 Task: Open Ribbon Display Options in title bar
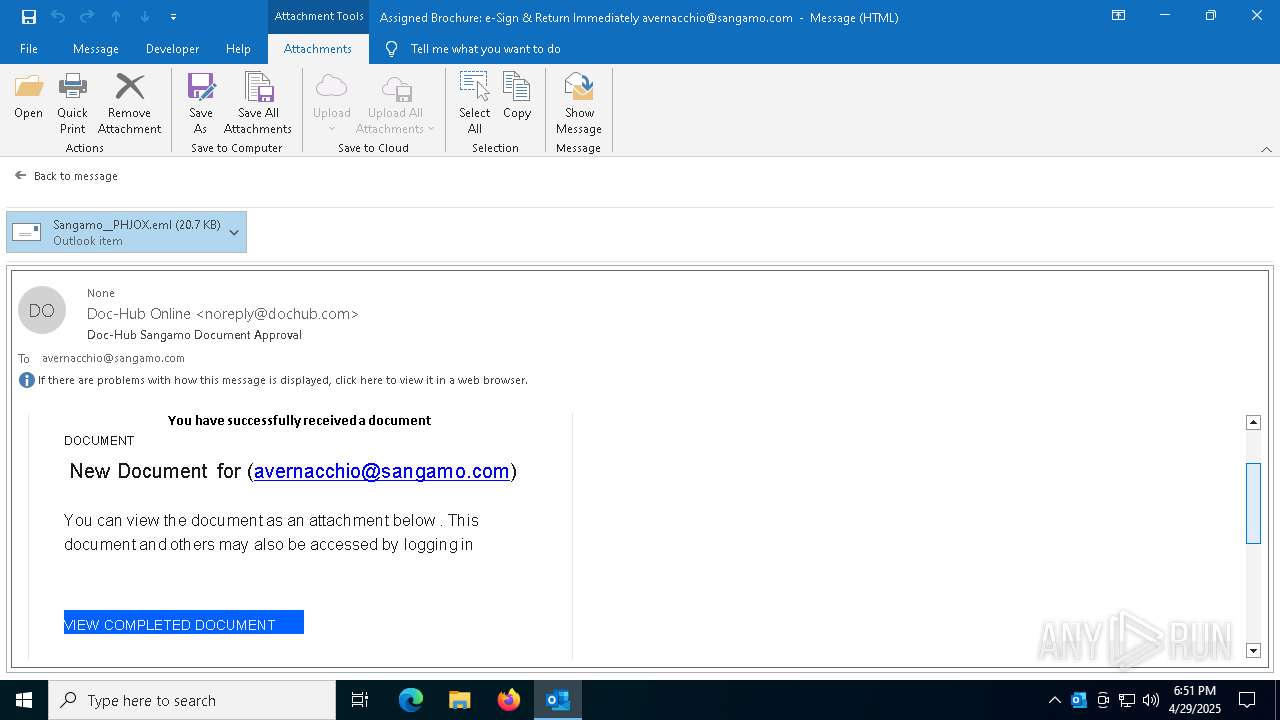coord(1119,16)
